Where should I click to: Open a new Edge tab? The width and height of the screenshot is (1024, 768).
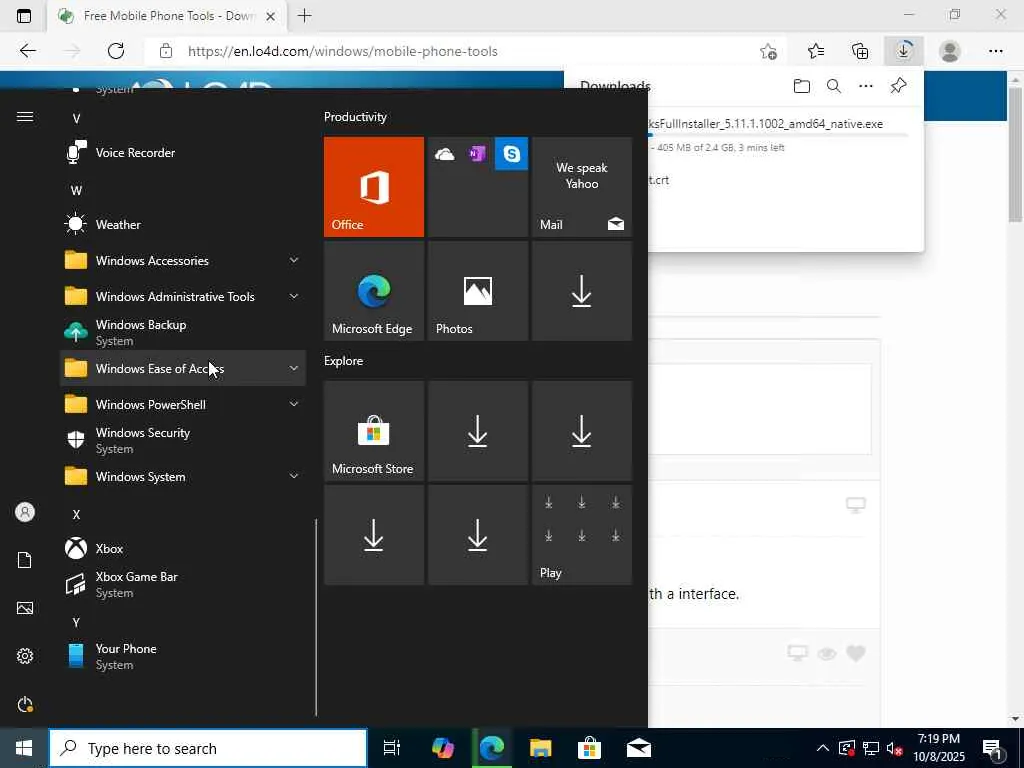(304, 16)
